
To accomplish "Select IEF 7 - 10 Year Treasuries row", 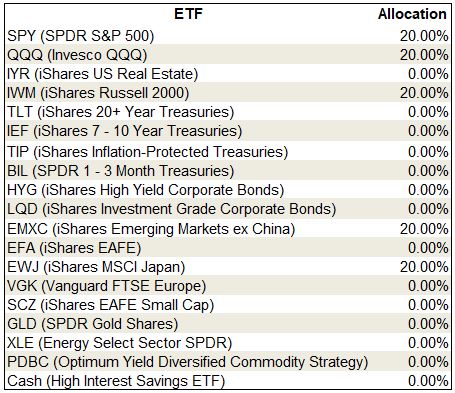I will point(228,131).
